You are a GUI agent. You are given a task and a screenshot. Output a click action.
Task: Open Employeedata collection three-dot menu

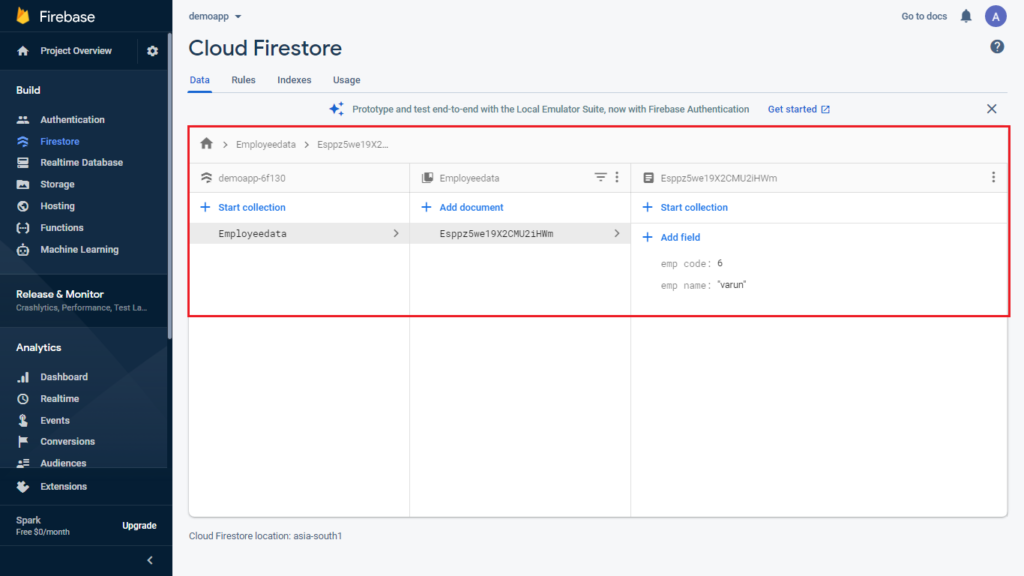616,177
